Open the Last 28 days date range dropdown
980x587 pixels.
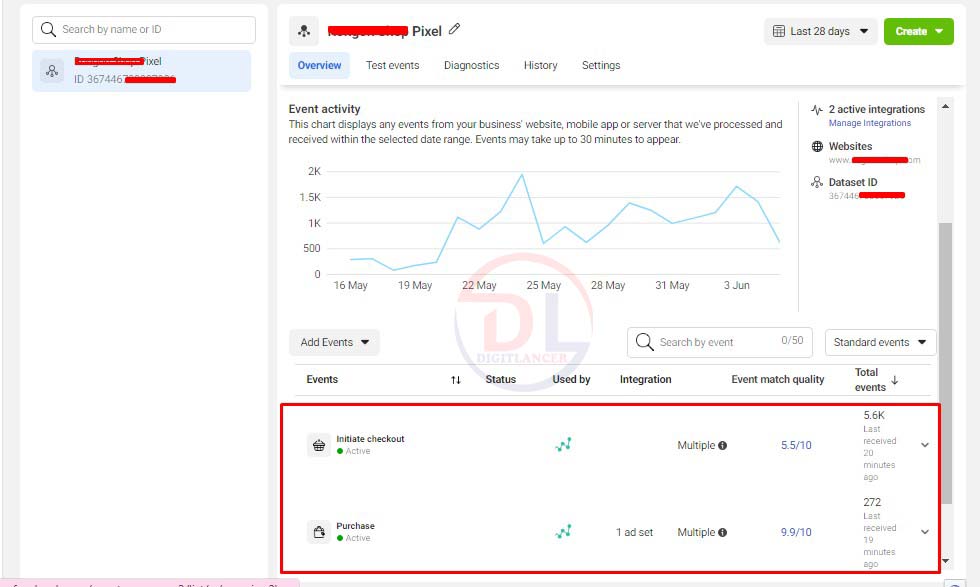point(820,31)
